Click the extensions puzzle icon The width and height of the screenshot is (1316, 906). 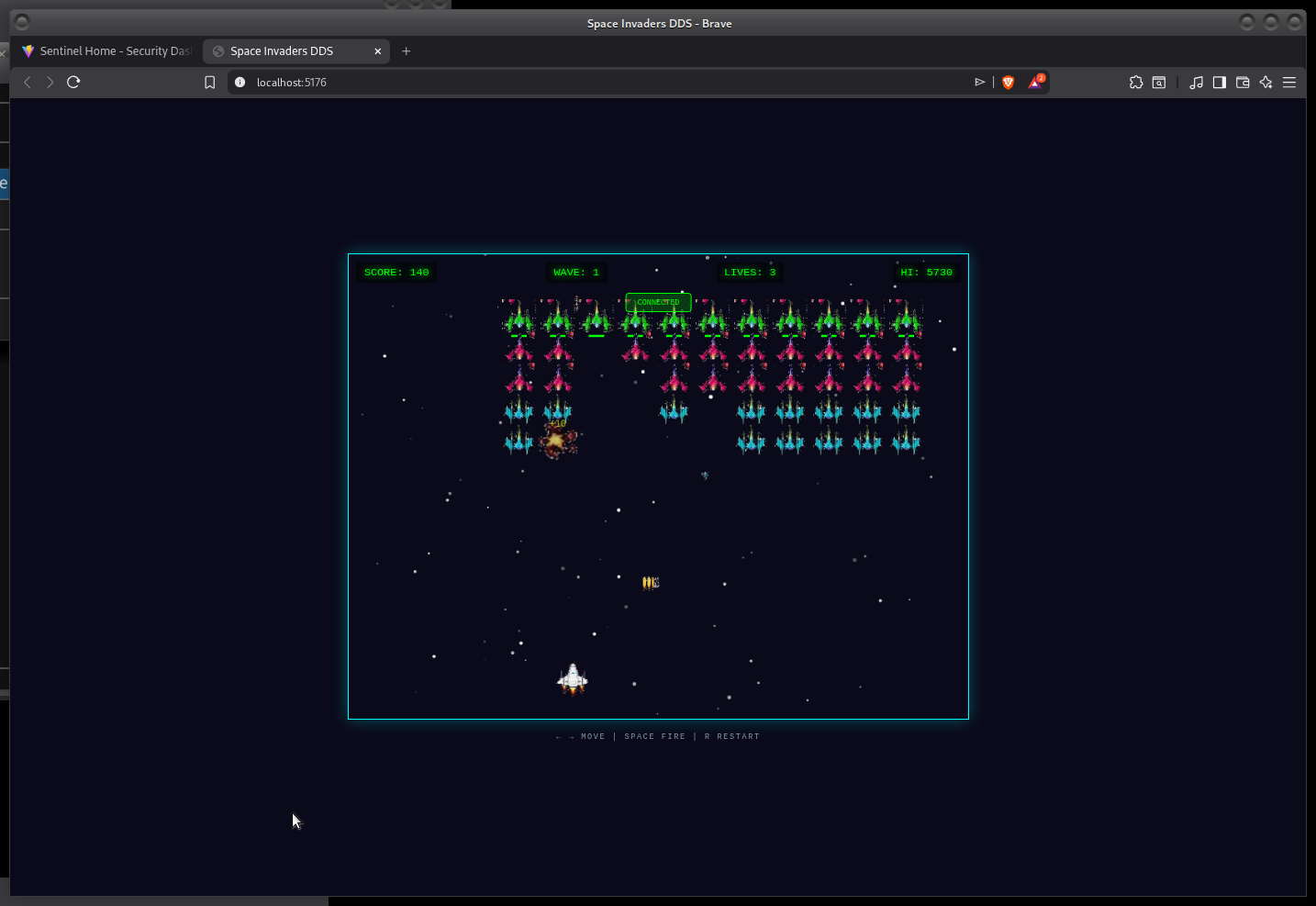click(1136, 82)
